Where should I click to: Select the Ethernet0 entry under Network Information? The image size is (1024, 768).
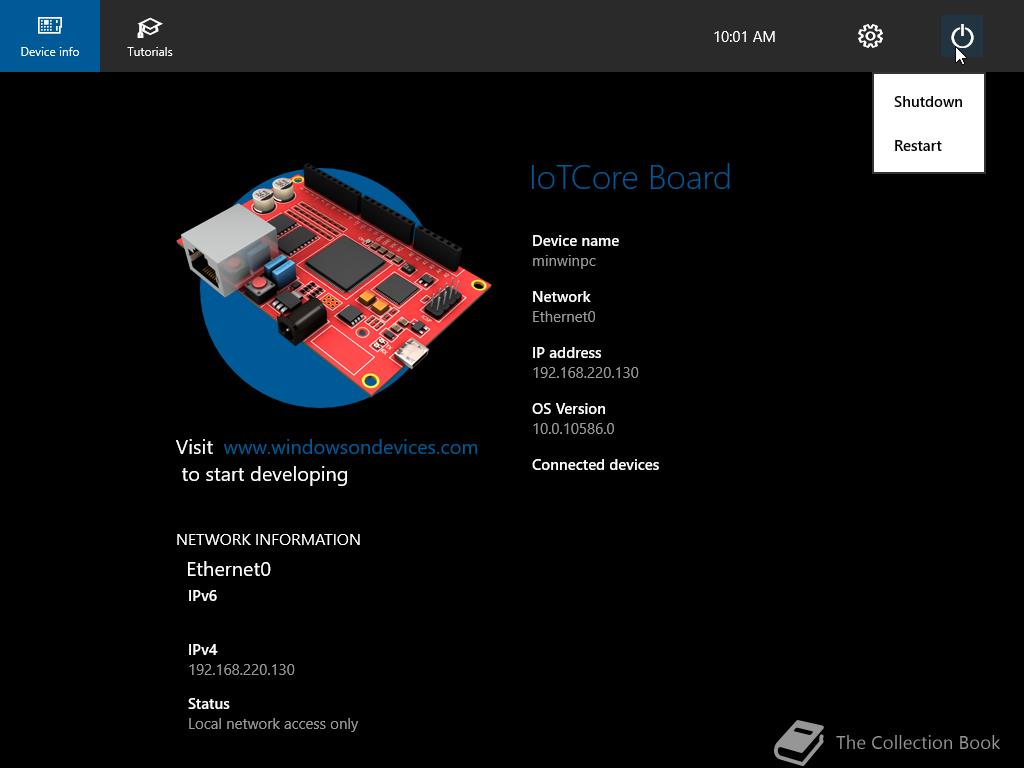click(229, 569)
